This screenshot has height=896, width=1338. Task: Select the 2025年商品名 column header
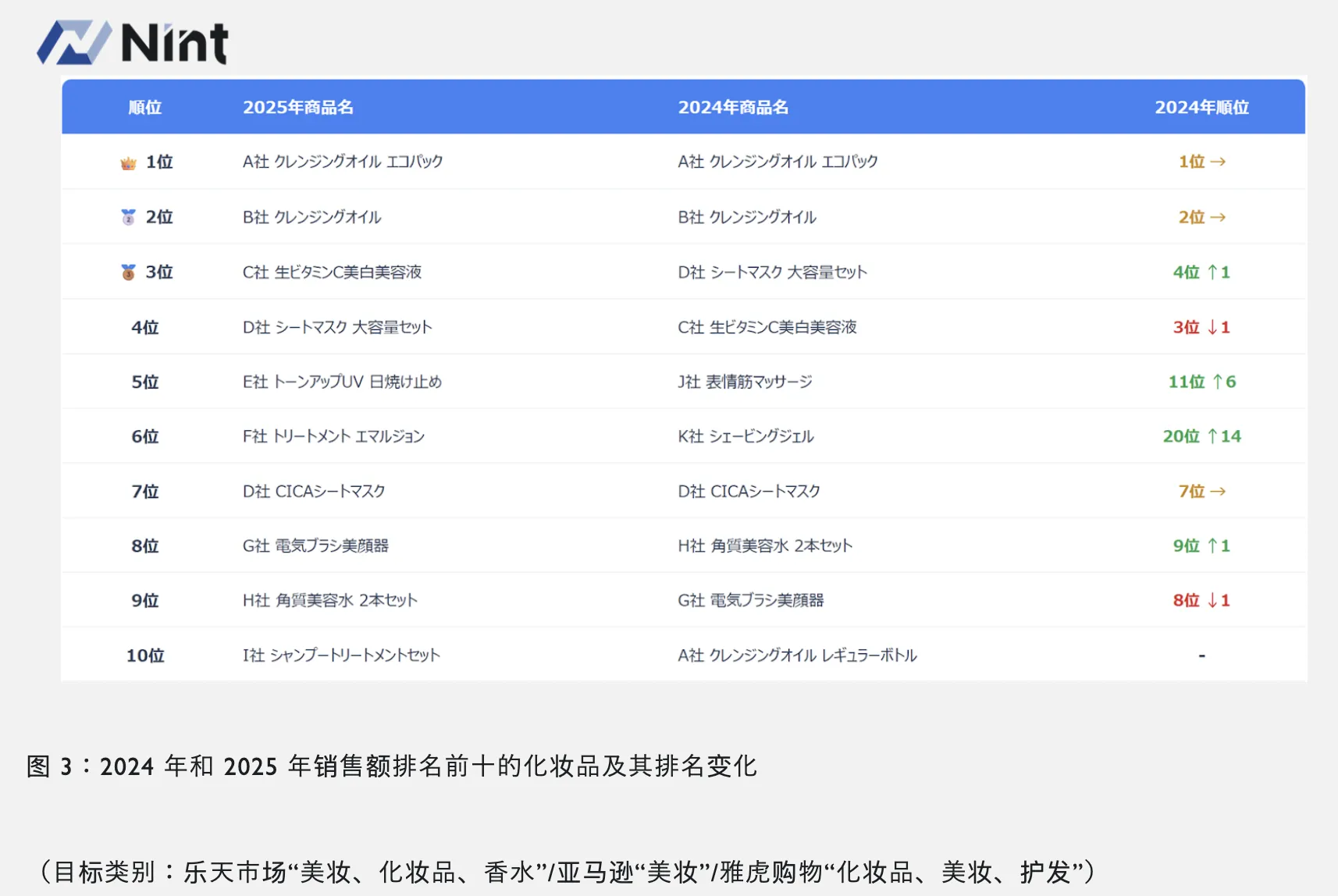coord(298,107)
